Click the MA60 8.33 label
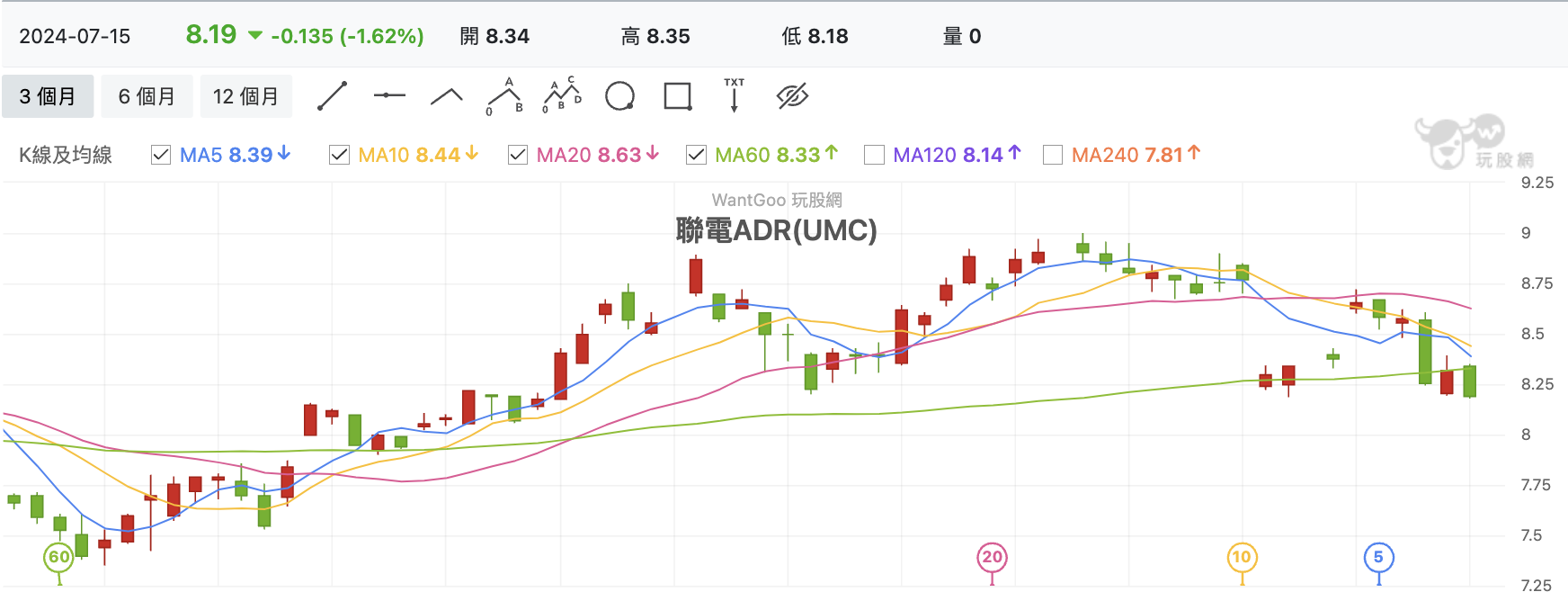 (777, 155)
